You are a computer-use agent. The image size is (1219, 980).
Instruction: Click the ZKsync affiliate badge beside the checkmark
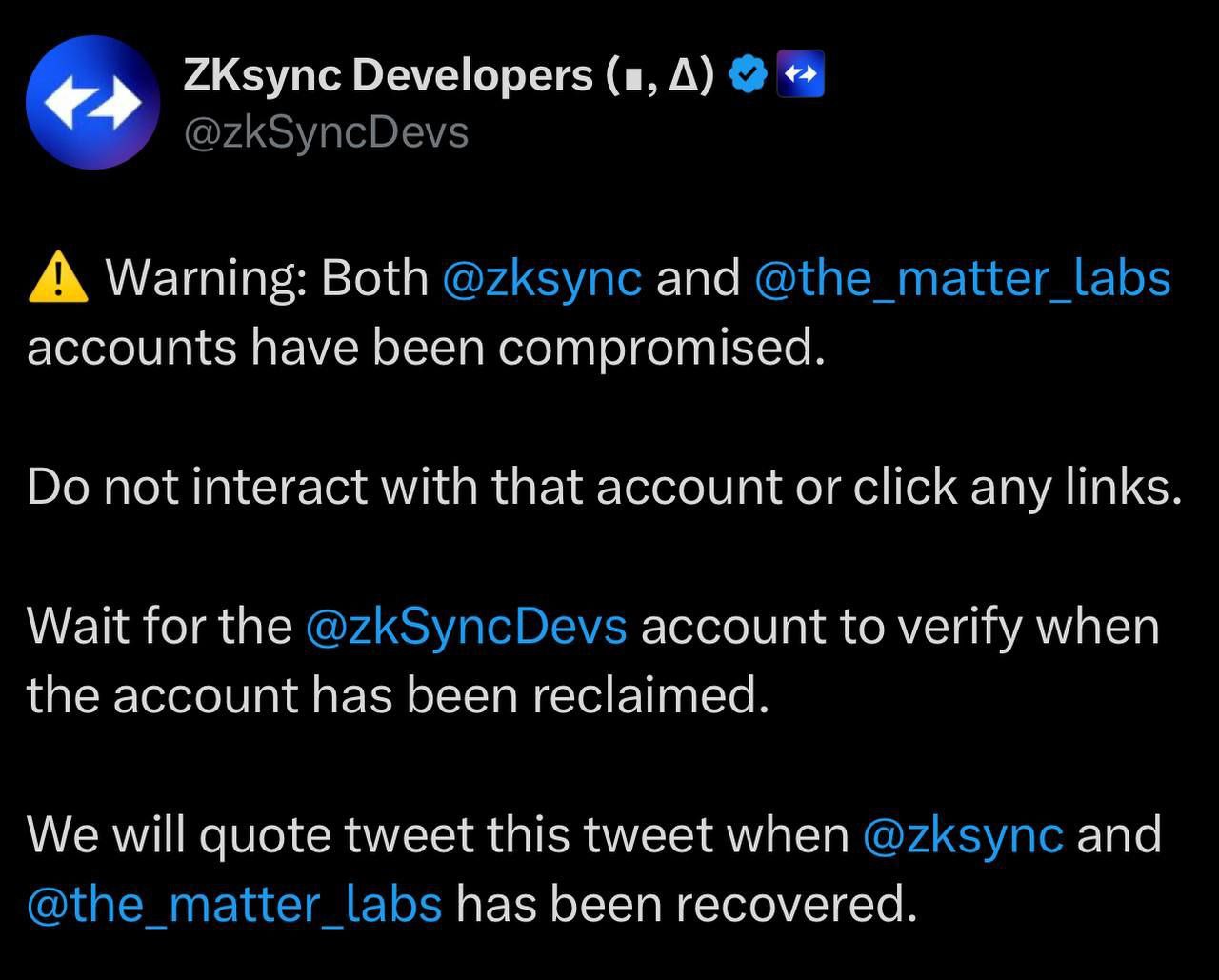pos(801,76)
